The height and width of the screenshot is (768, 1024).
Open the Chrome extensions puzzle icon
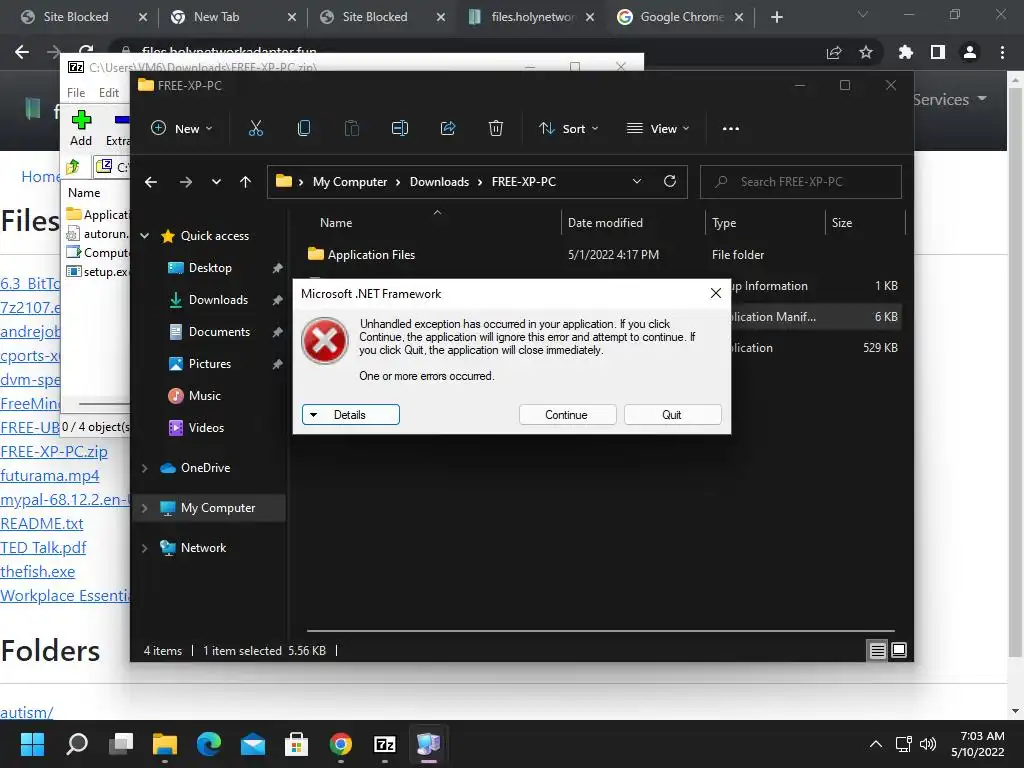pyautogui.click(x=906, y=52)
